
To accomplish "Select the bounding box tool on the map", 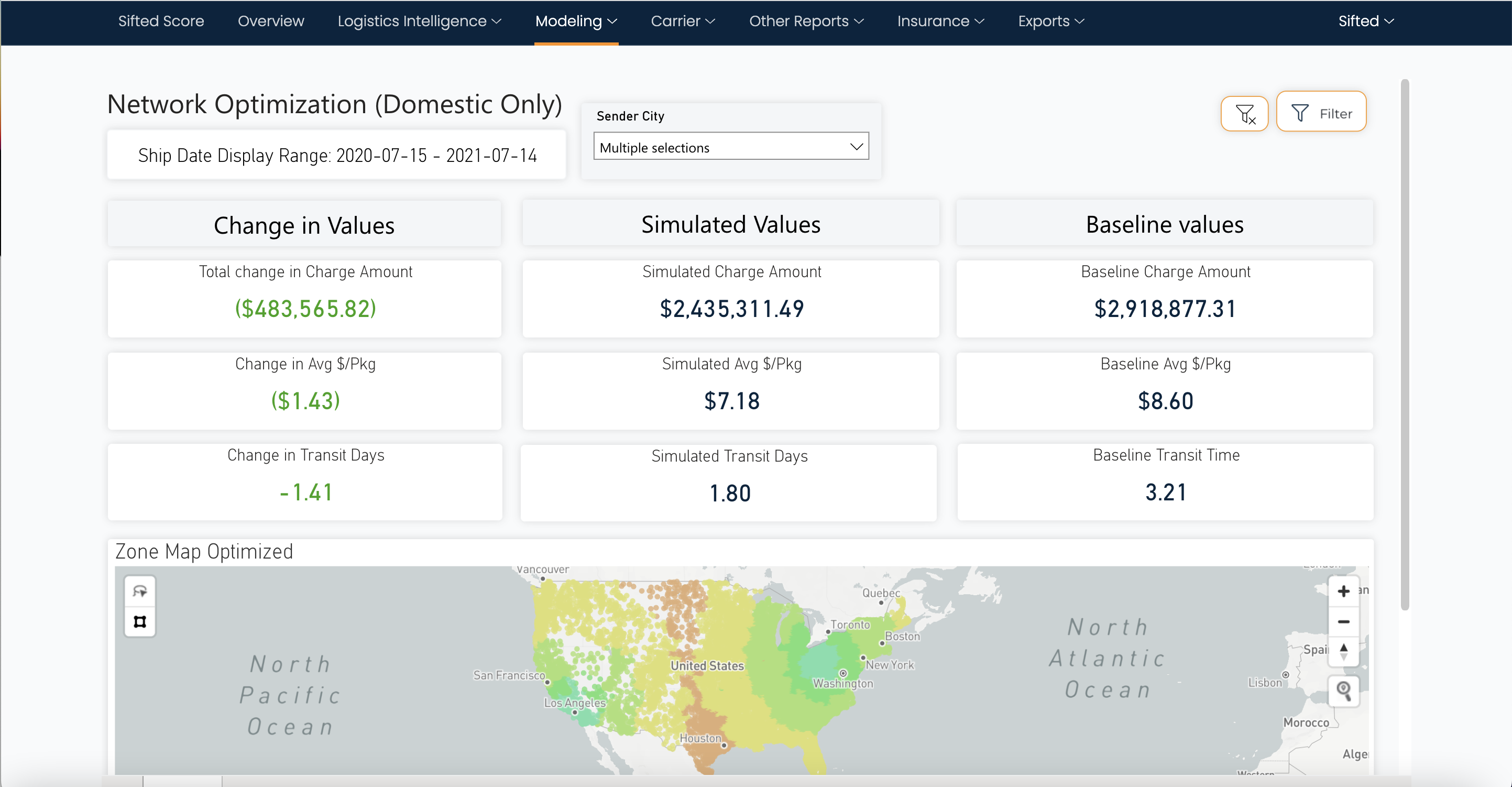I will tap(140, 620).
